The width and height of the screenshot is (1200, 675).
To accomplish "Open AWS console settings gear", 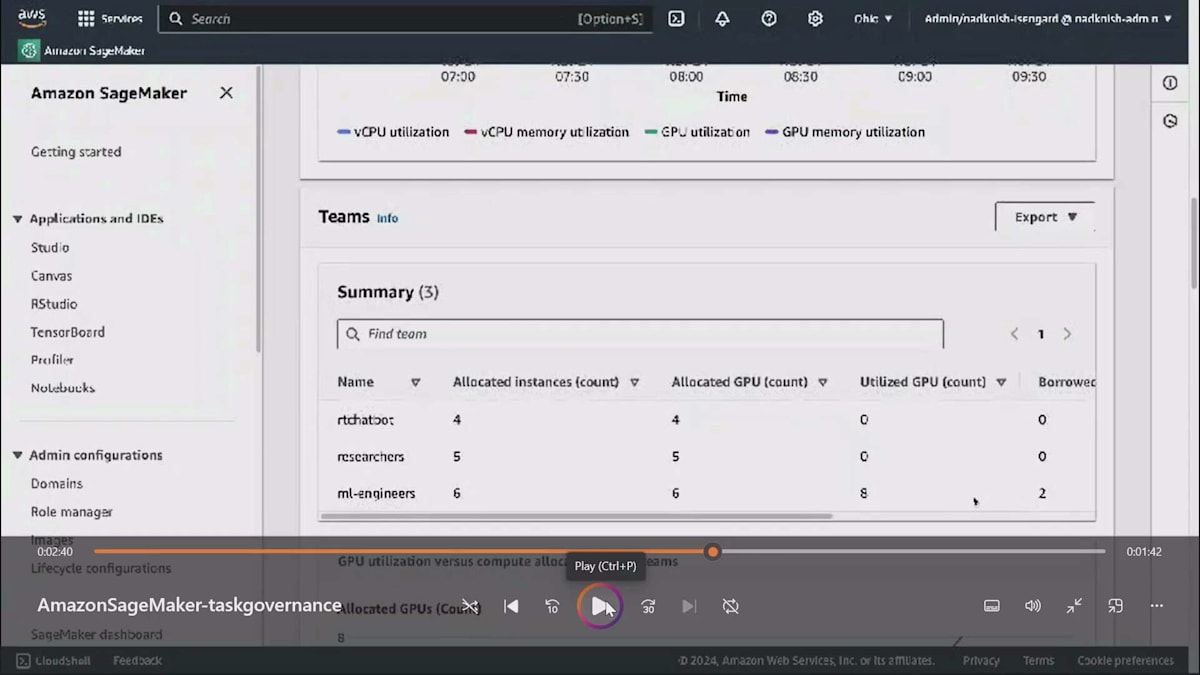I will click(x=815, y=19).
